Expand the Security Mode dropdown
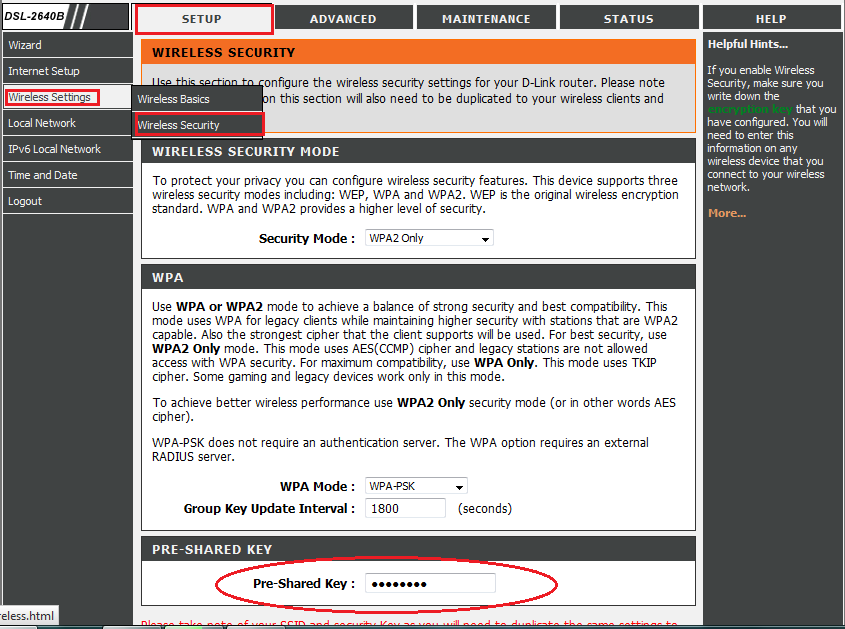This screenshot has height=629, width=845. (429, 239)
